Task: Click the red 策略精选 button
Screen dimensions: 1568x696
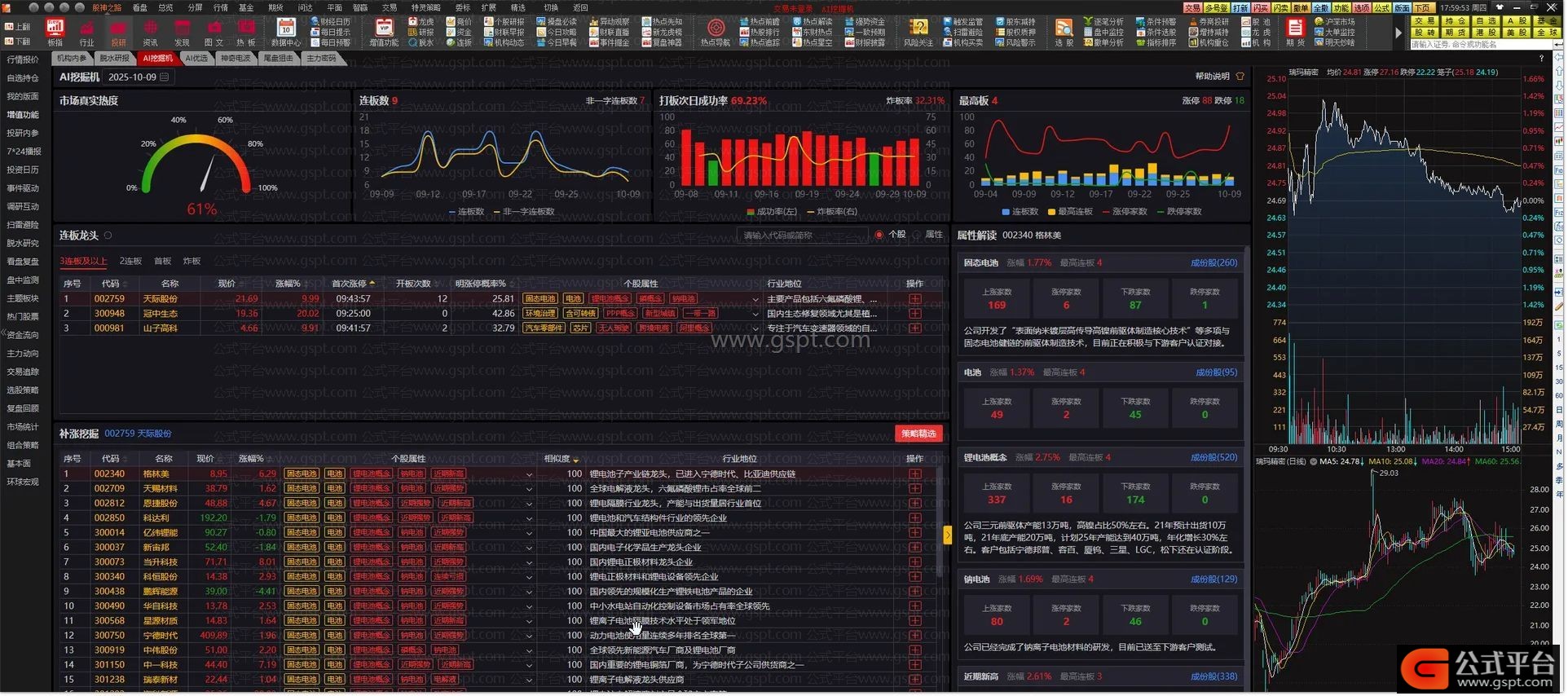Action: point(918,434)
